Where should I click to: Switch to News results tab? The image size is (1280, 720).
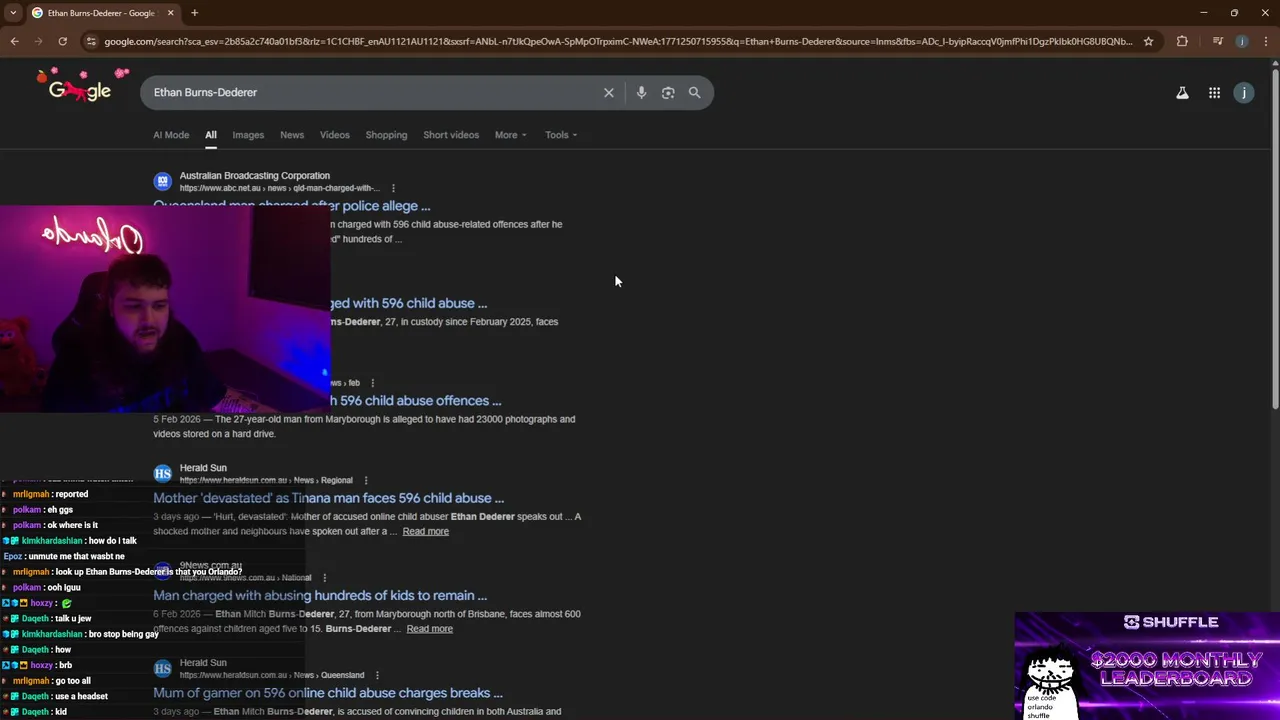coord(292,135)
